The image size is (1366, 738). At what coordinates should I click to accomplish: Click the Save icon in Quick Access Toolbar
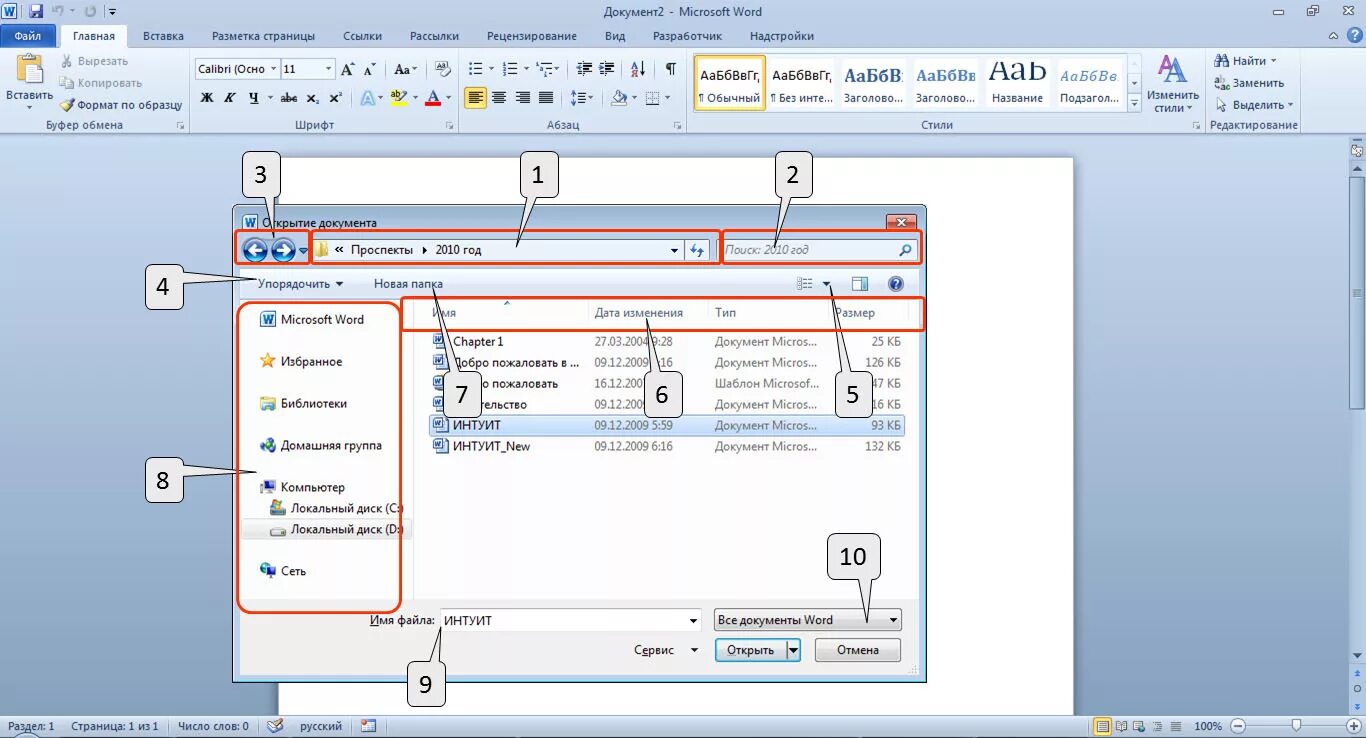coord(36,12)
